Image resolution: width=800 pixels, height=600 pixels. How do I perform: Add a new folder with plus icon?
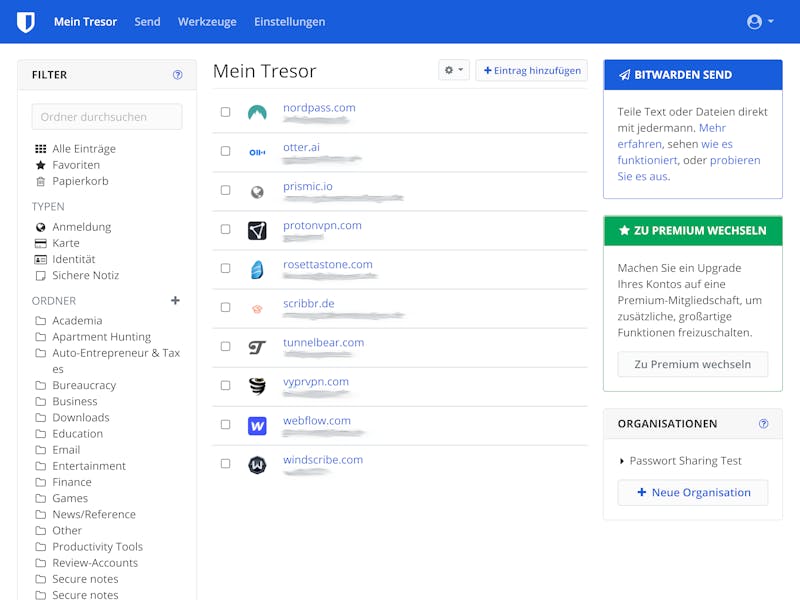coord(175,301)
